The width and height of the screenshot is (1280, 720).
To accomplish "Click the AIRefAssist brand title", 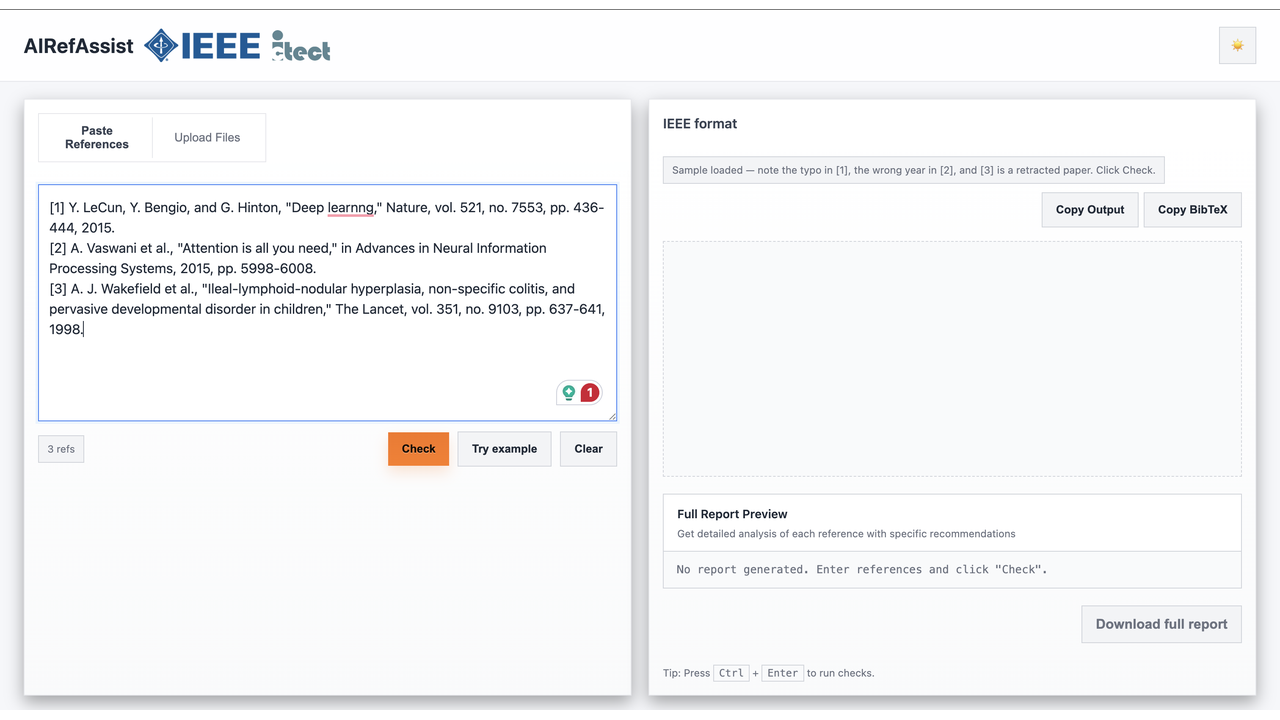I will click(79, 46).
